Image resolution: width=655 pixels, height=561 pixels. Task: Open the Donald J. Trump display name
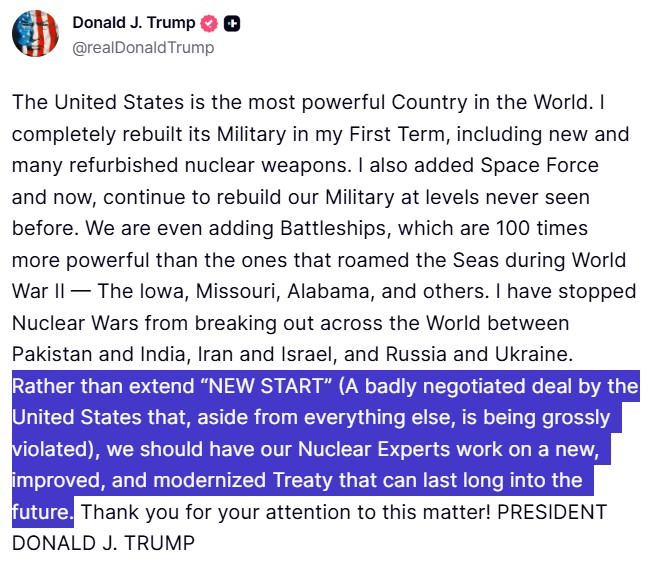pos(135,23)
